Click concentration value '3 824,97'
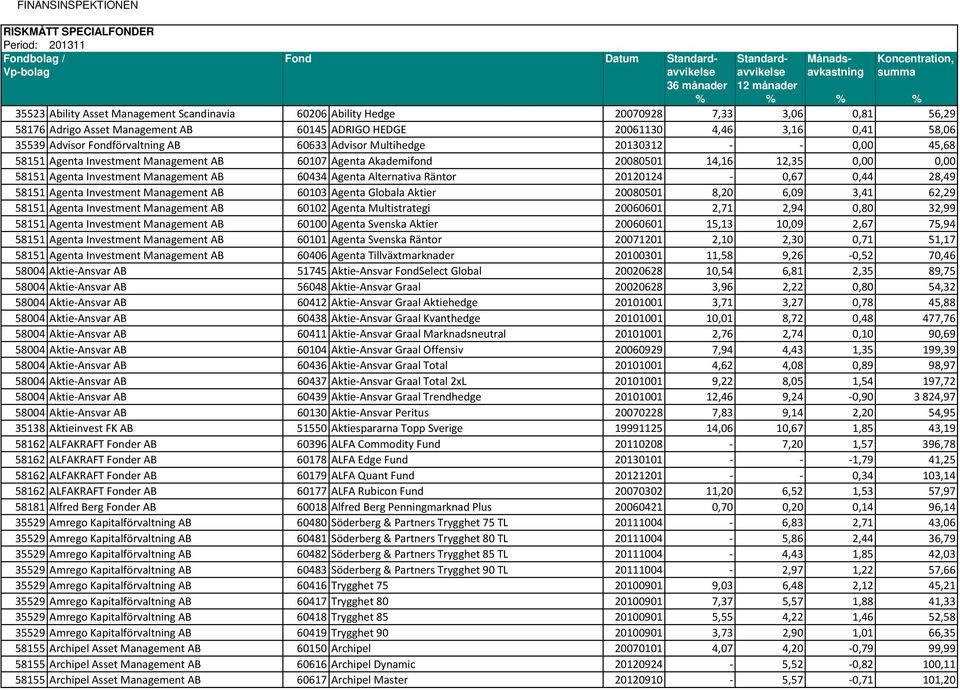960x690 pixels. [x=934, y=397]
